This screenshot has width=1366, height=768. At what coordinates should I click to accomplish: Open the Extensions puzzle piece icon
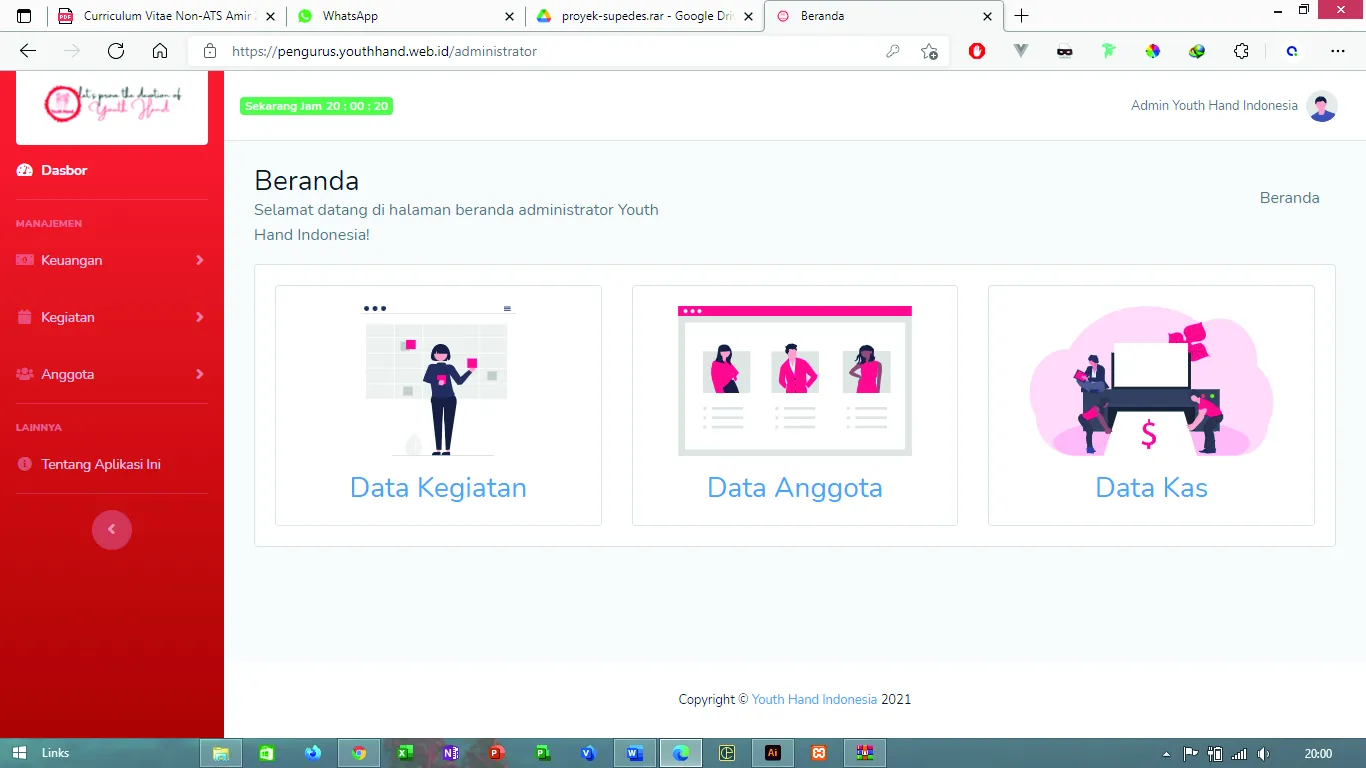1241,51
